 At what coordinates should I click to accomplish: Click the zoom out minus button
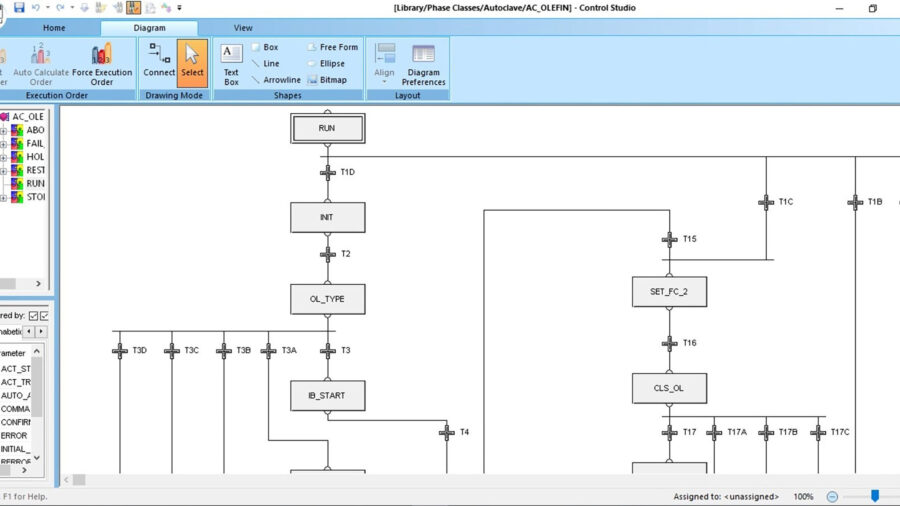[832, 497]
